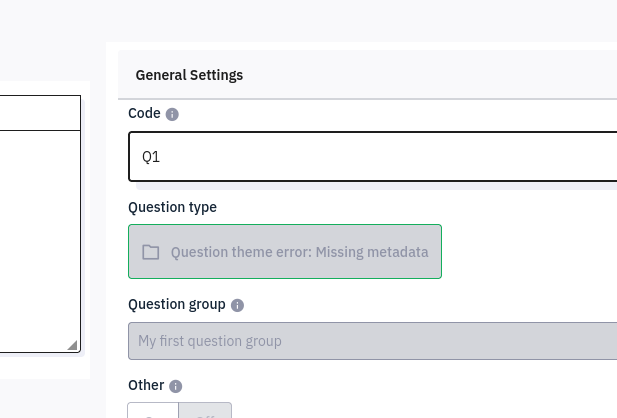The image size is (617, 418).
Task: Click the top header row of the left box
Action: click(x=38, y=112)
